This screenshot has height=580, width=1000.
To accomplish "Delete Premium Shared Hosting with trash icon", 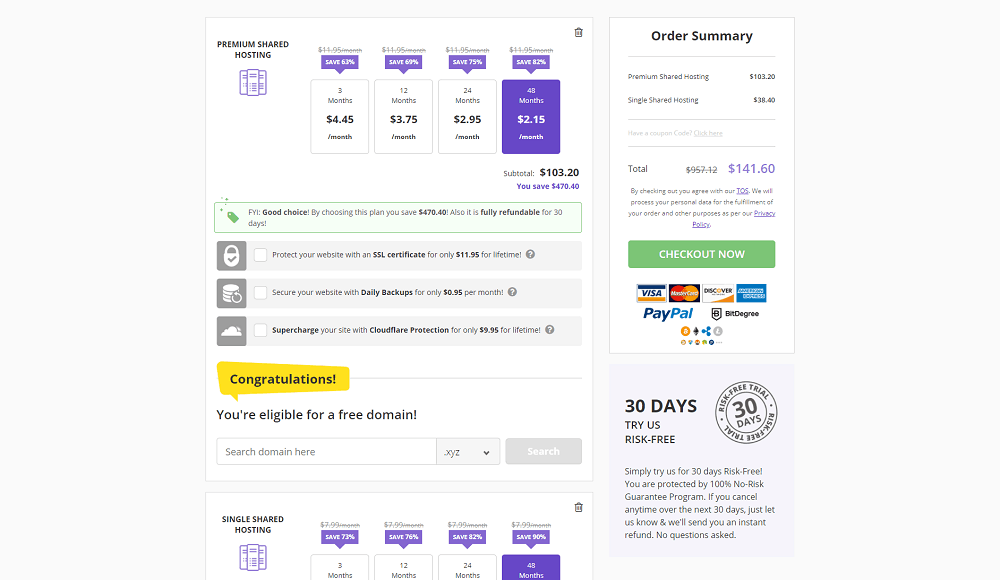I will point(578,33).
